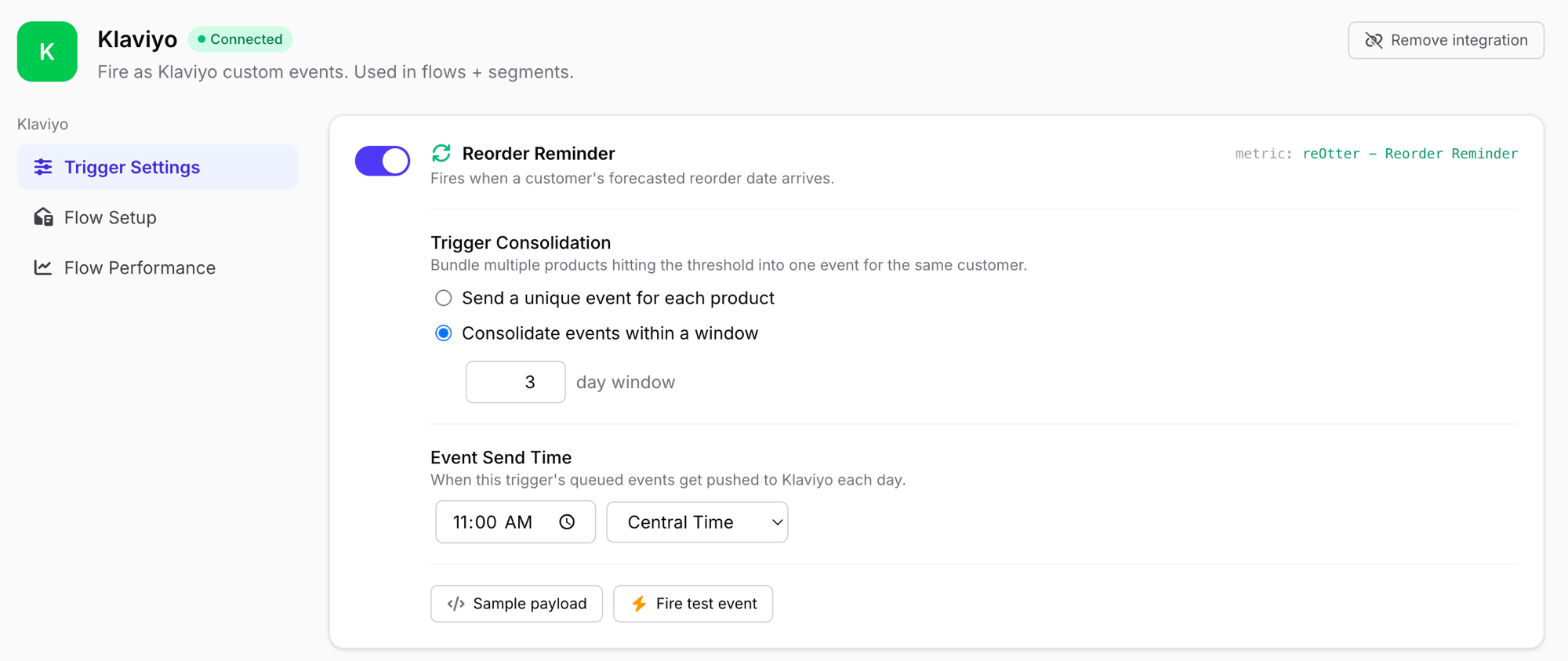Image resolution: width=1568 pixels, height=661 pixels.
Task: Open Flow Performance page
Action: point(158,267)
